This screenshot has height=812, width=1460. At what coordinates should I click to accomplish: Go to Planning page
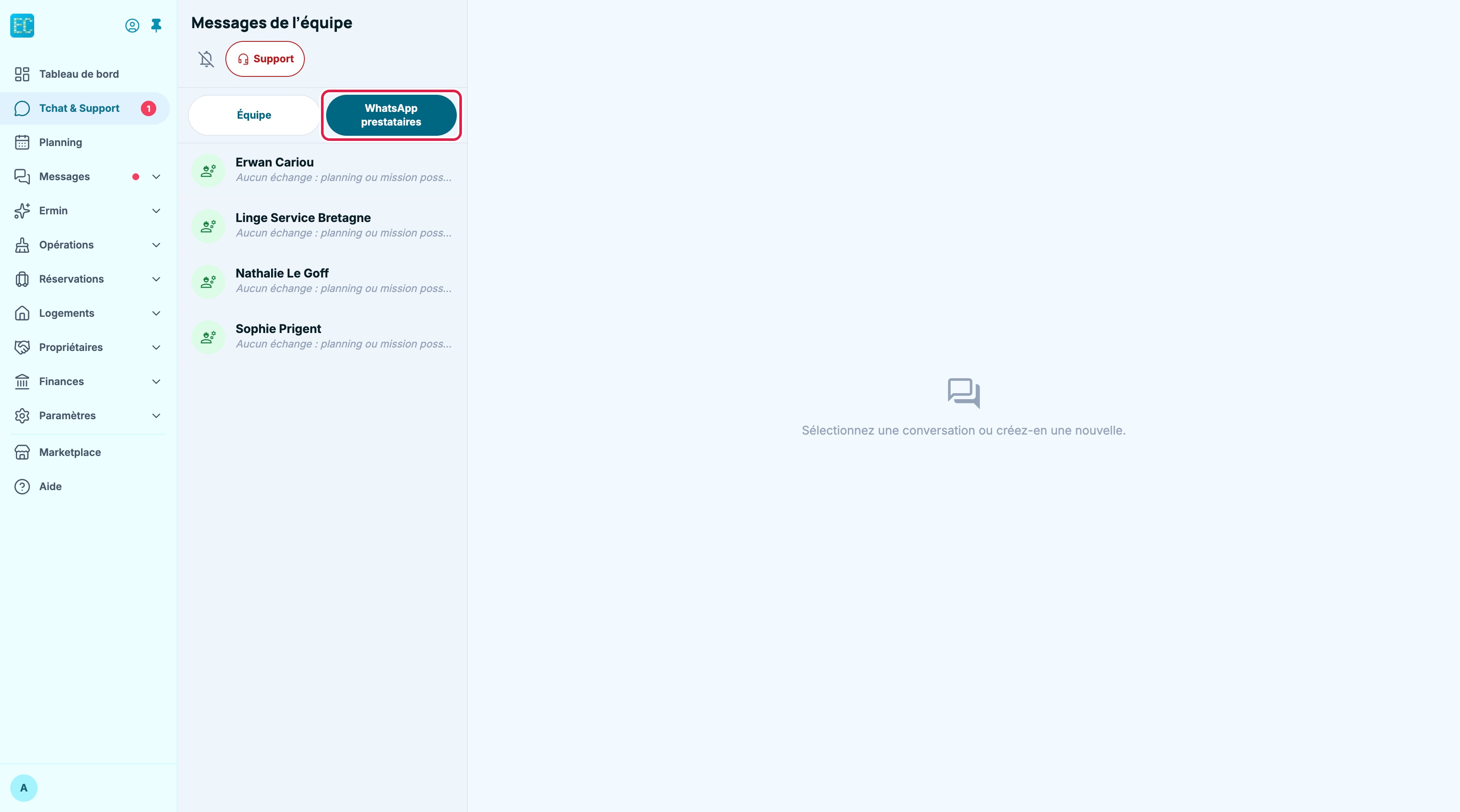[x=85, y=142]
